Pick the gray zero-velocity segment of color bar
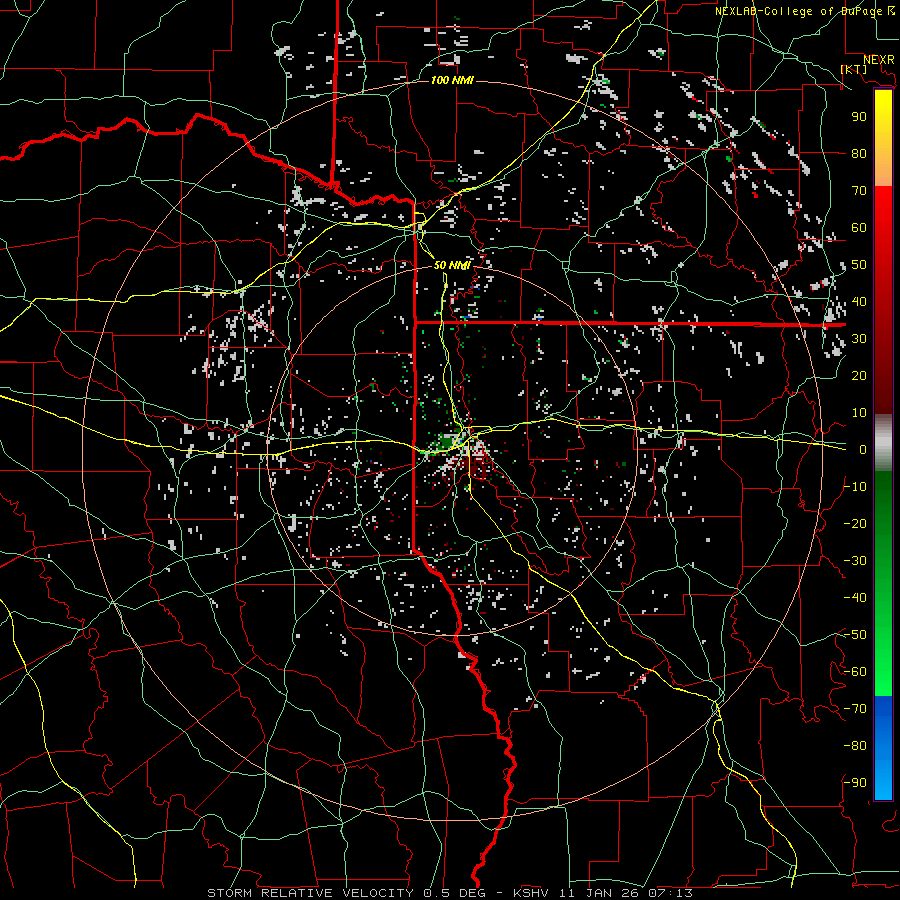Screen dimensions: 900x900 click(x=883, y=443)
